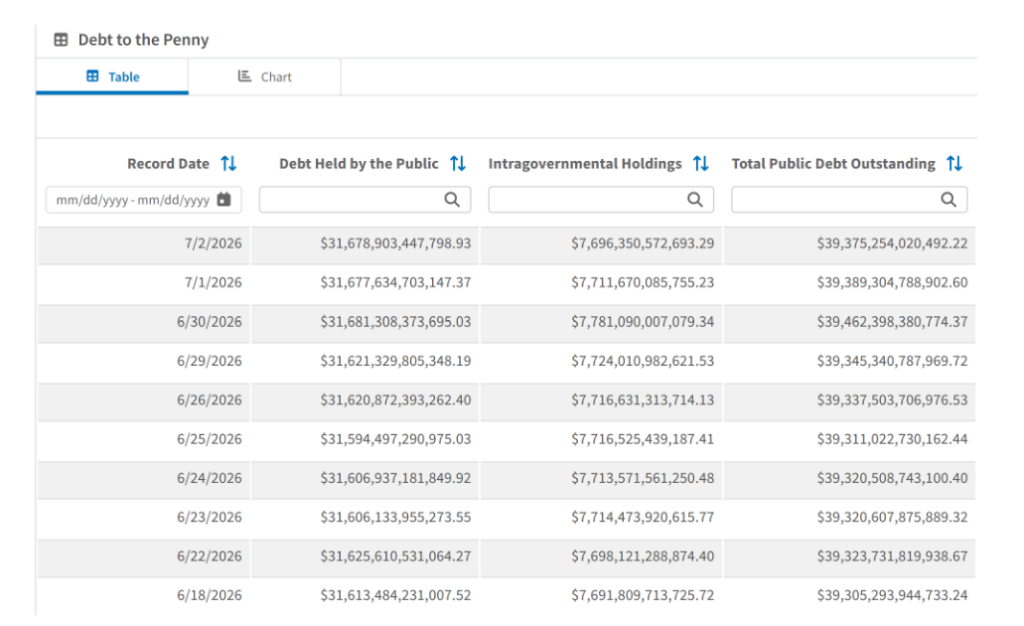Viewport: 1024px width, 626px height.
Task: Sort Debt Held by the Public column
Action: coord(458,163)
